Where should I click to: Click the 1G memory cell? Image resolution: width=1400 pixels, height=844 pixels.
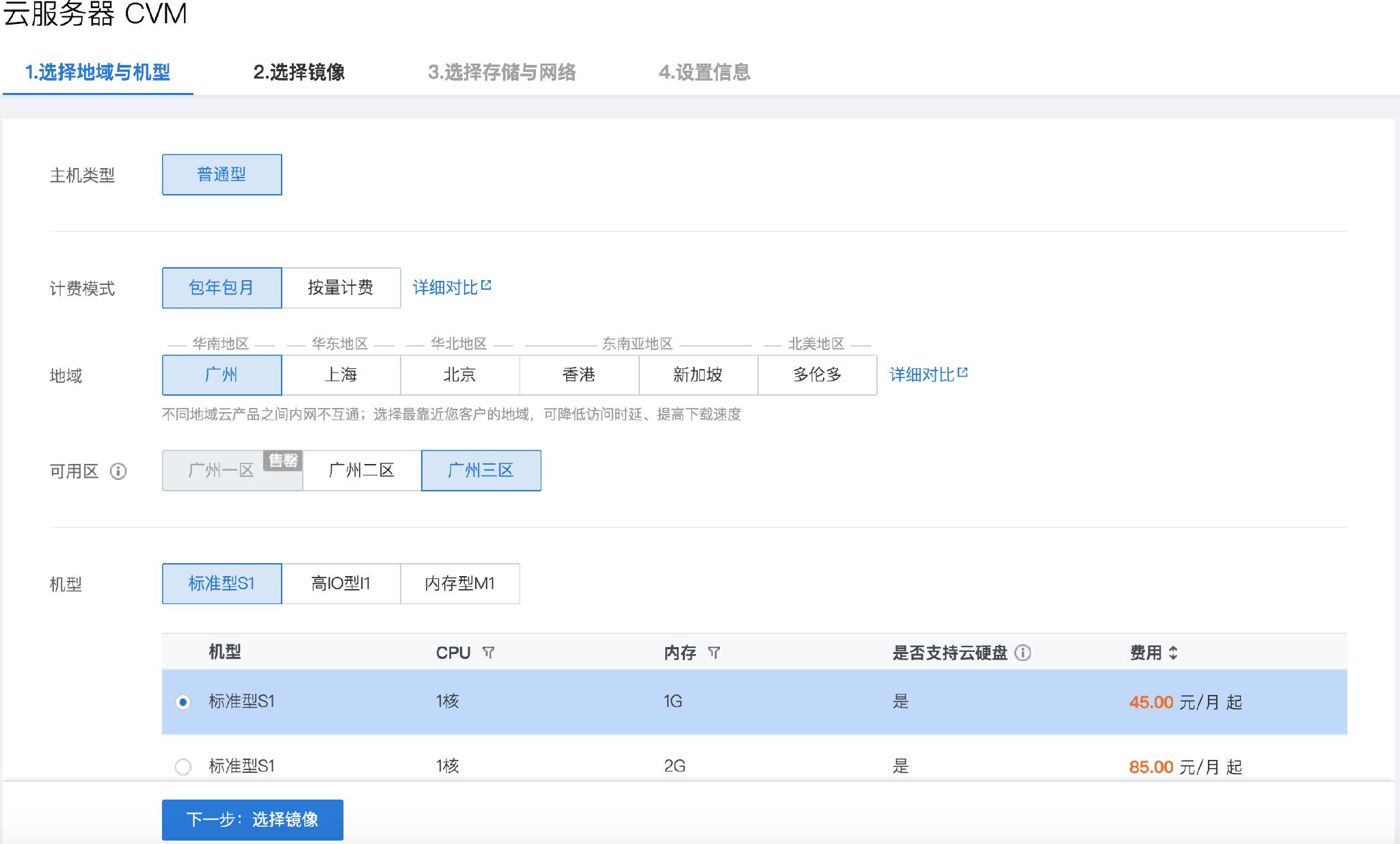pos(673,702)
